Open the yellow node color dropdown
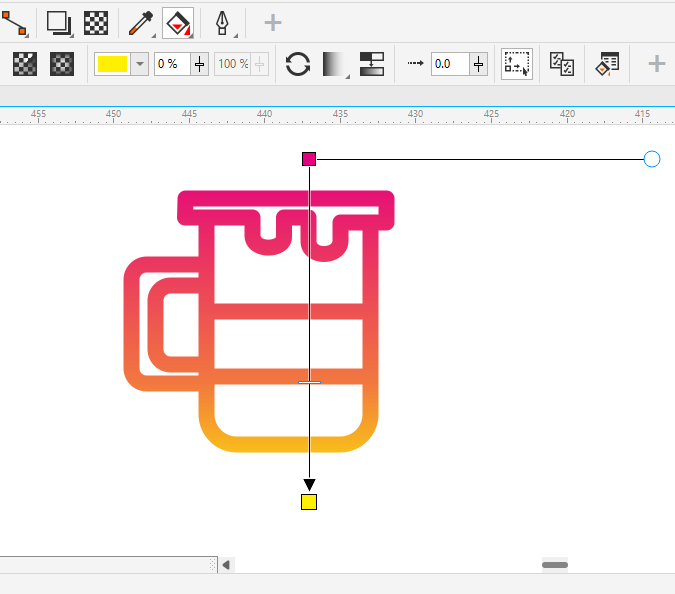Screen dimensions: 675x594 [x=139, y=64]
